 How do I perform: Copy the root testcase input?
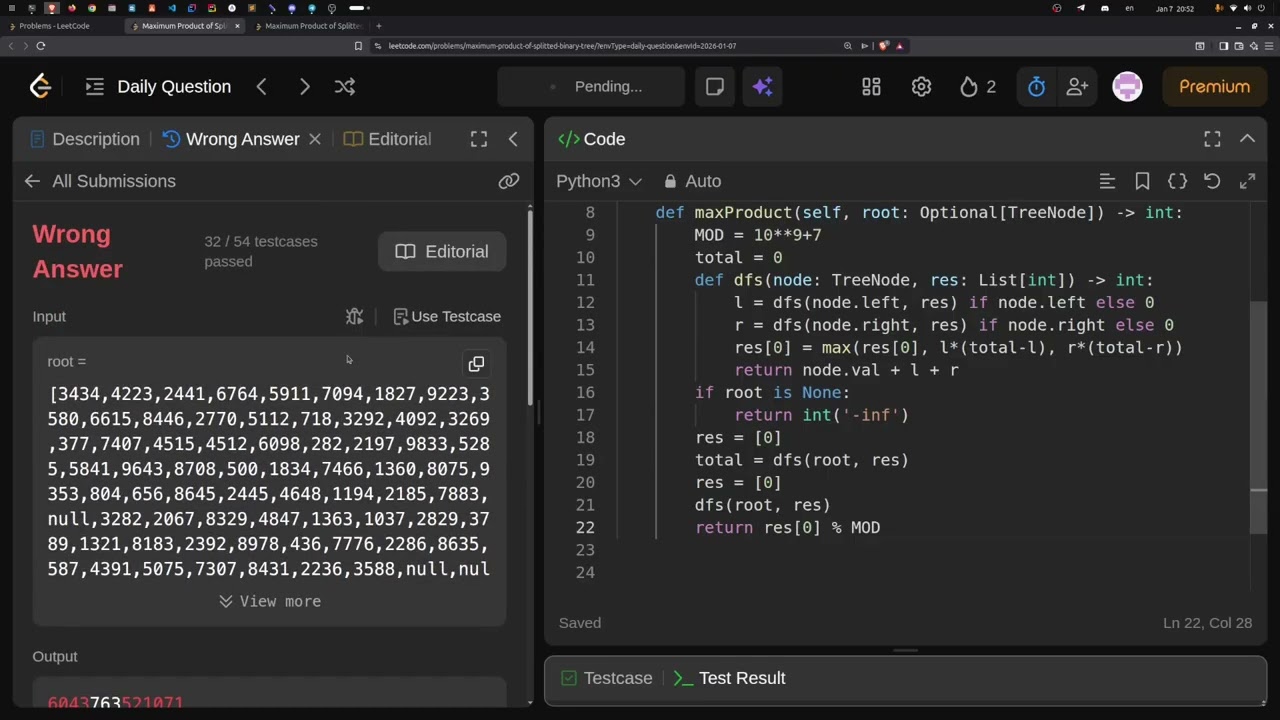point(476,364)
